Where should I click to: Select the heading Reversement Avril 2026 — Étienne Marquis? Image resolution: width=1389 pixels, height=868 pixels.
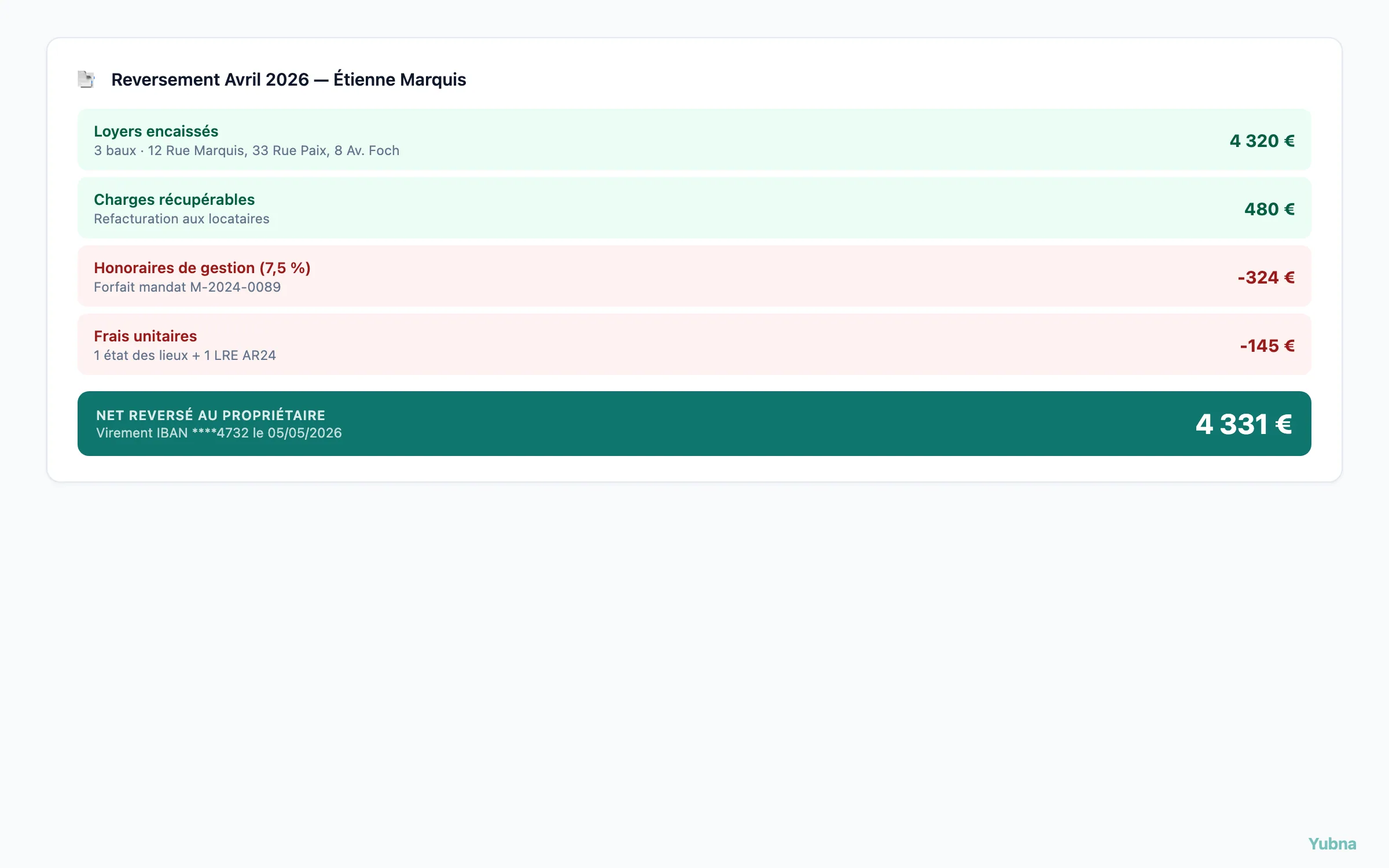pyautogui.click(x=288, y=79)
